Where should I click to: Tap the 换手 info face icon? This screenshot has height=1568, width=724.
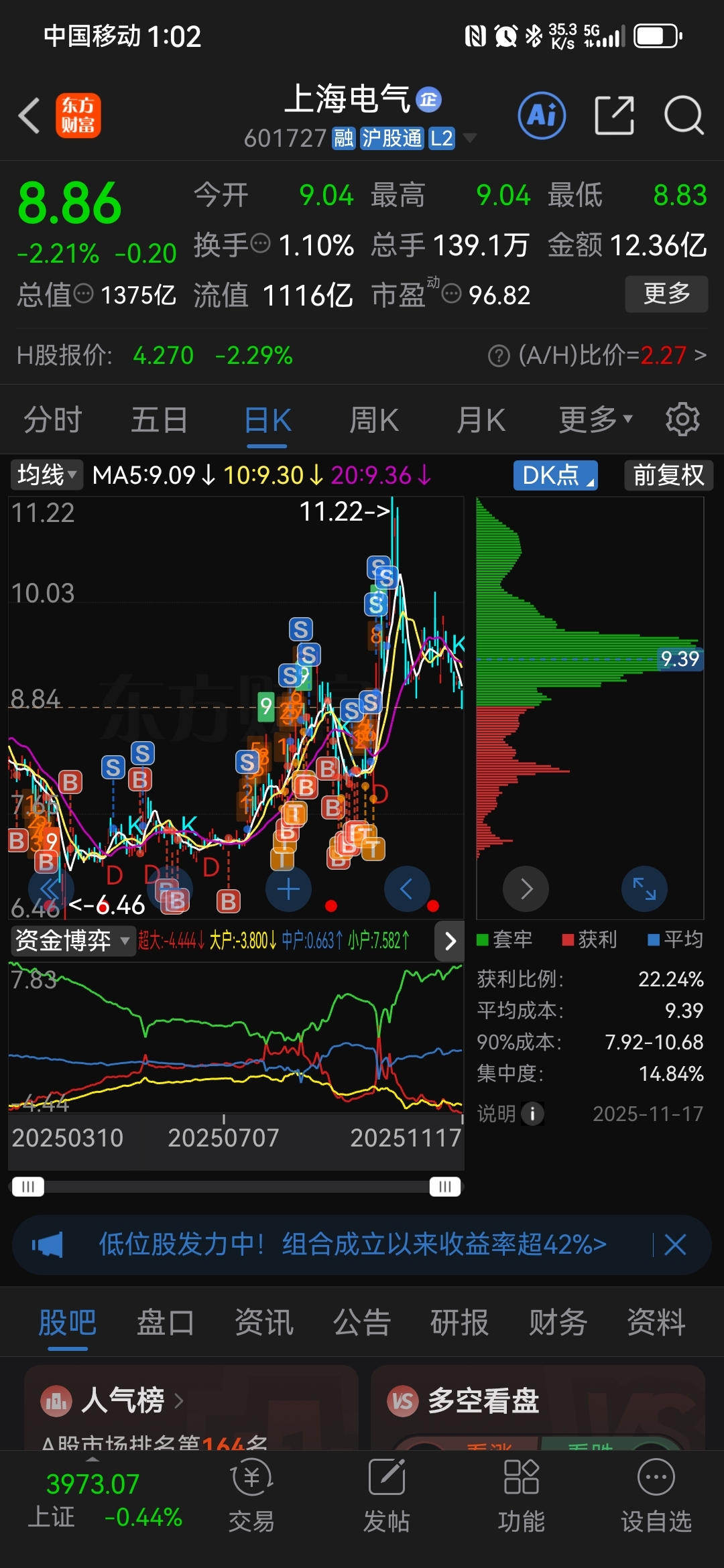260,243
